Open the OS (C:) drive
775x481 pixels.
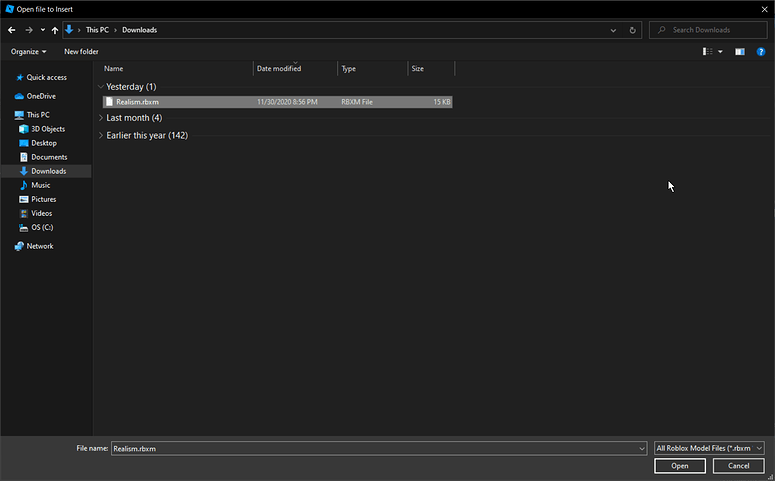tap(42, 227)
